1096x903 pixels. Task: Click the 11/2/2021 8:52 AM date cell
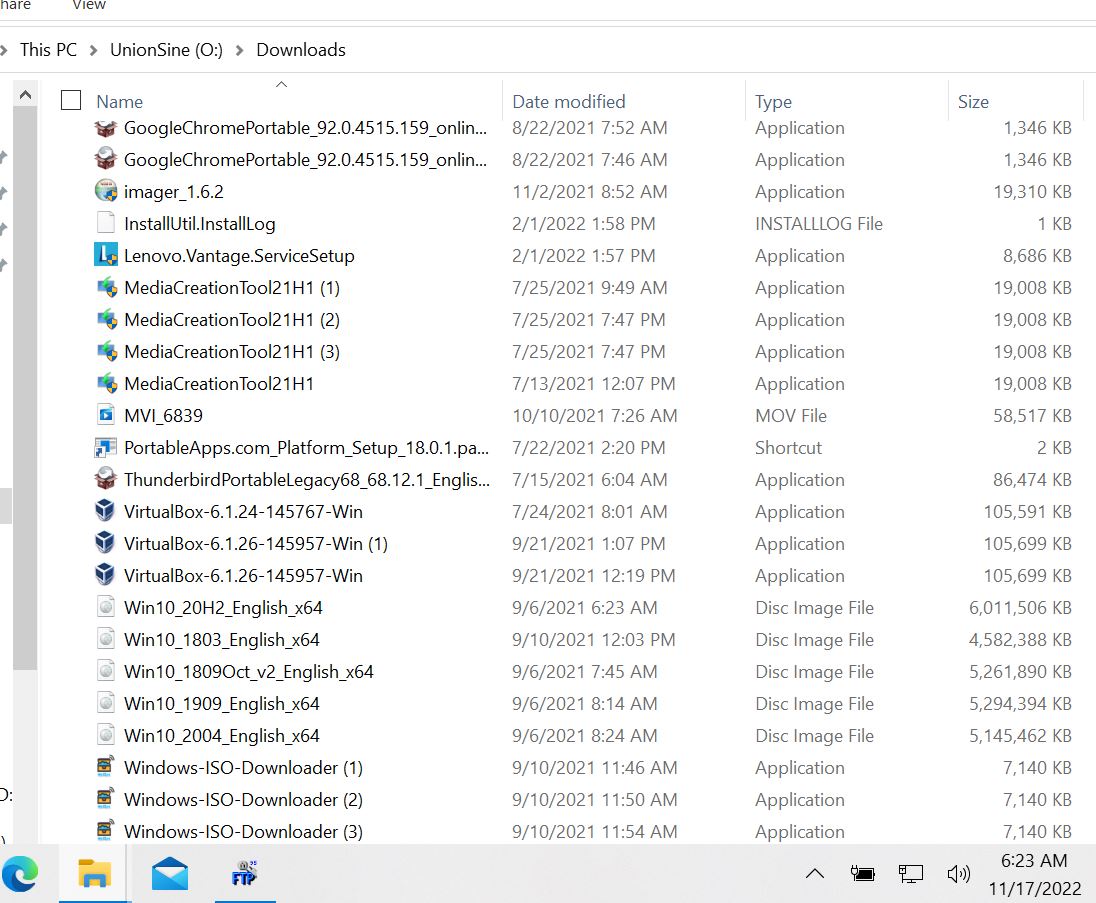(x=589, y=192)
